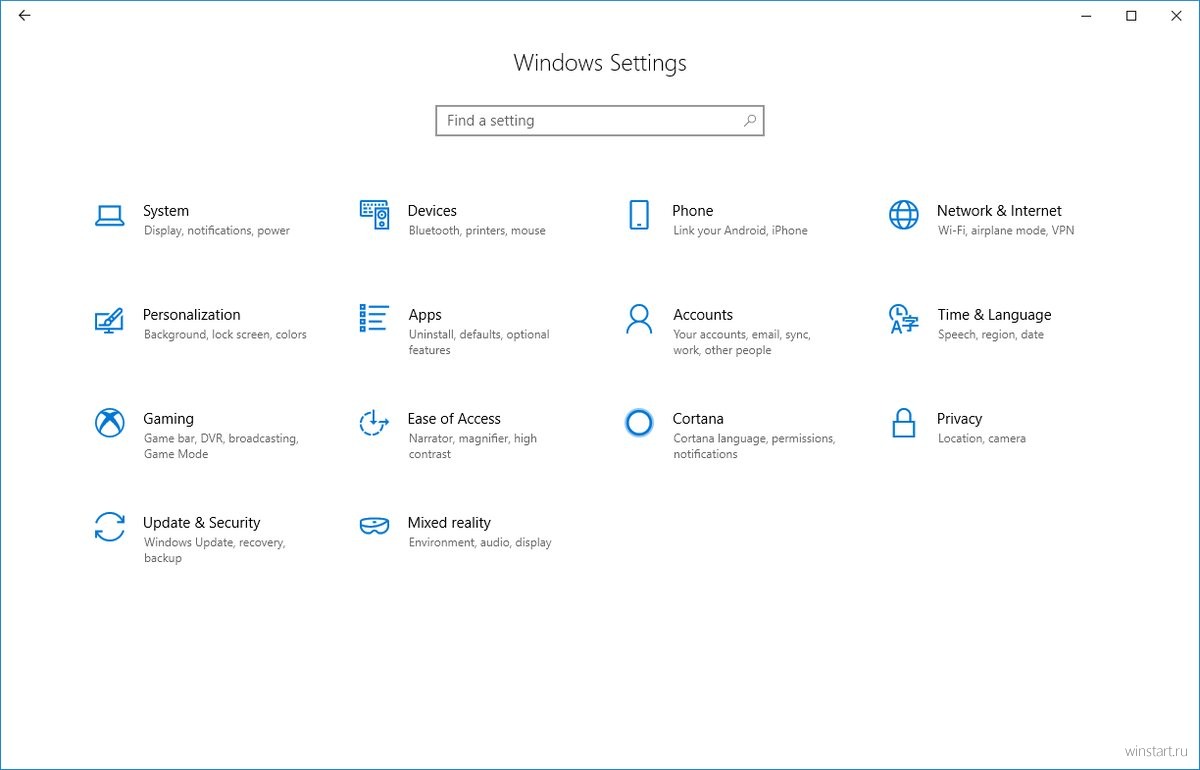1200x770 pixels.
Task: Click the System laptop icon
Action: pyautogui.click(x=109, y=215)
